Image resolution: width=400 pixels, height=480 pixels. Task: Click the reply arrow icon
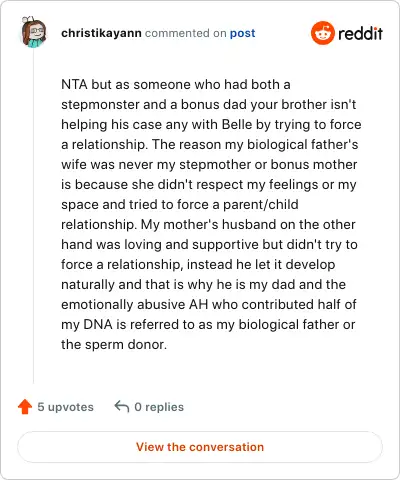[x=122, y=406]
